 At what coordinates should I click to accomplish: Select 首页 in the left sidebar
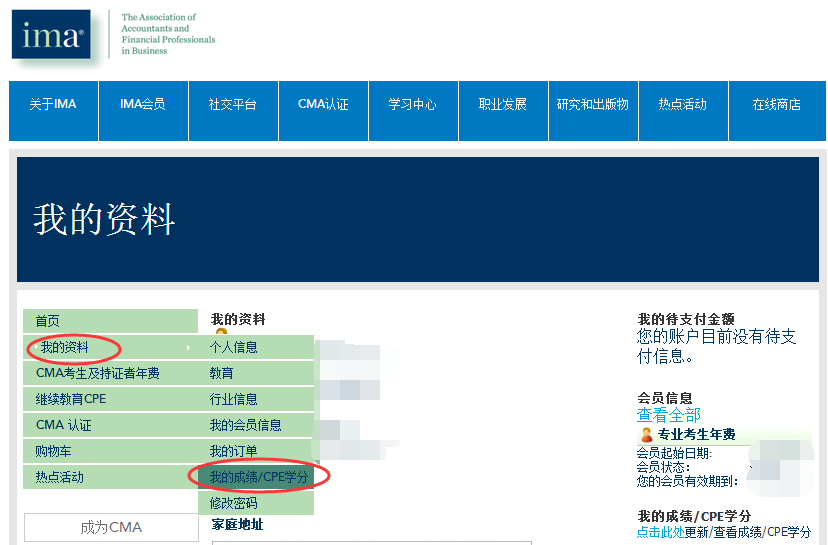110,321
